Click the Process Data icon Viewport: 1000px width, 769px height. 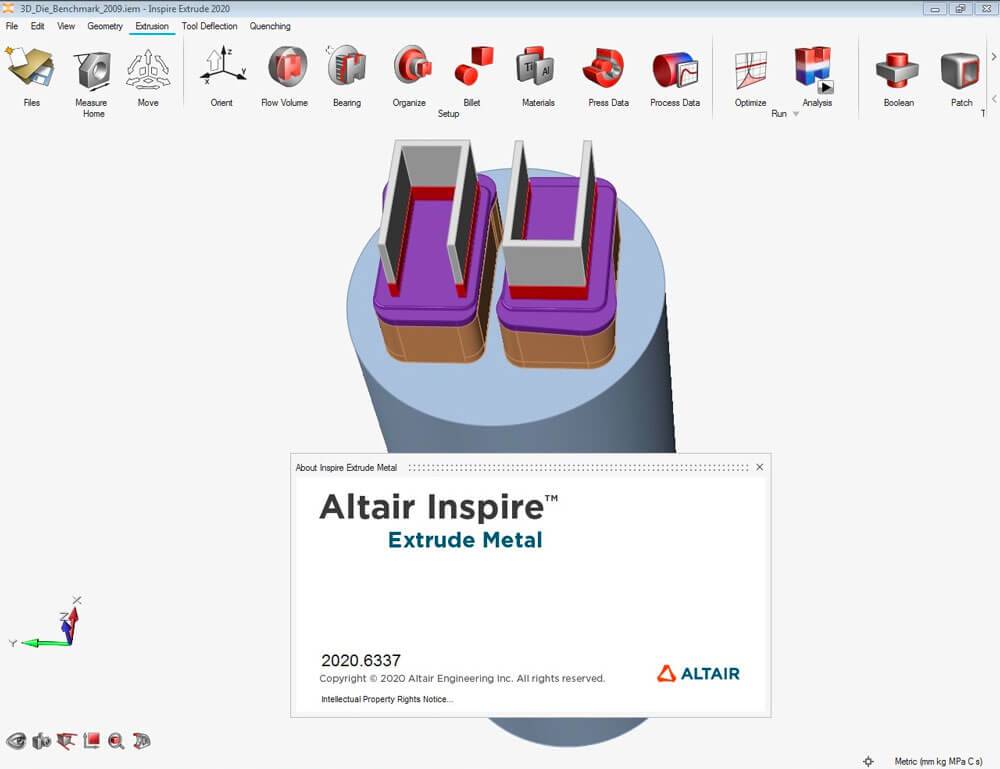pos(675,68)
